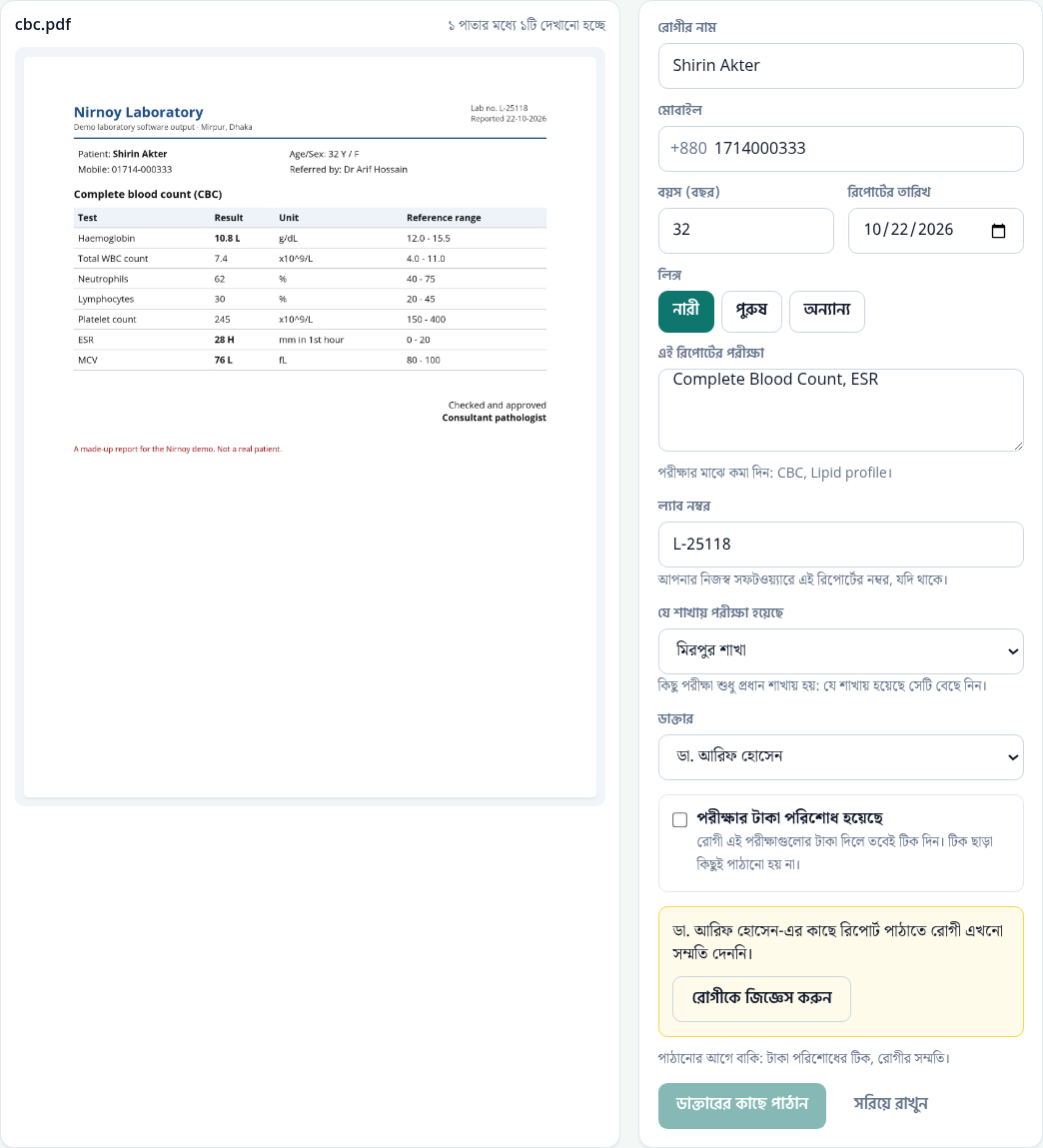Click ডাক্তারের কাছে পাঠান send button

pyautogui.click(x=741, y=1105)
